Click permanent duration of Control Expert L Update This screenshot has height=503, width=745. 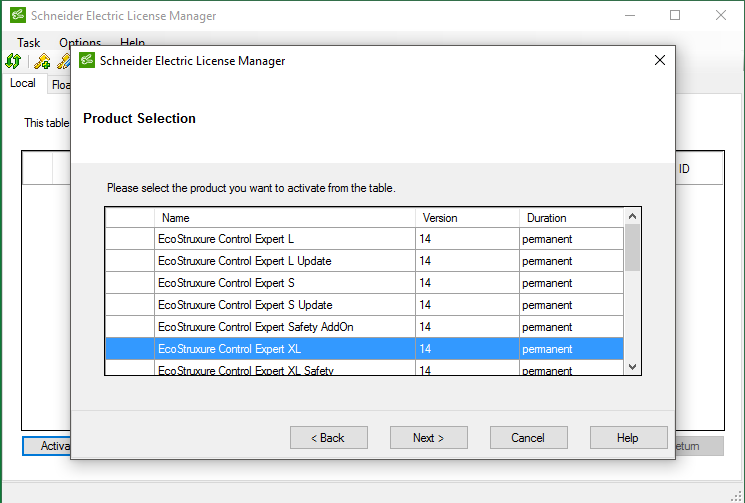click(x=571, y=261)
